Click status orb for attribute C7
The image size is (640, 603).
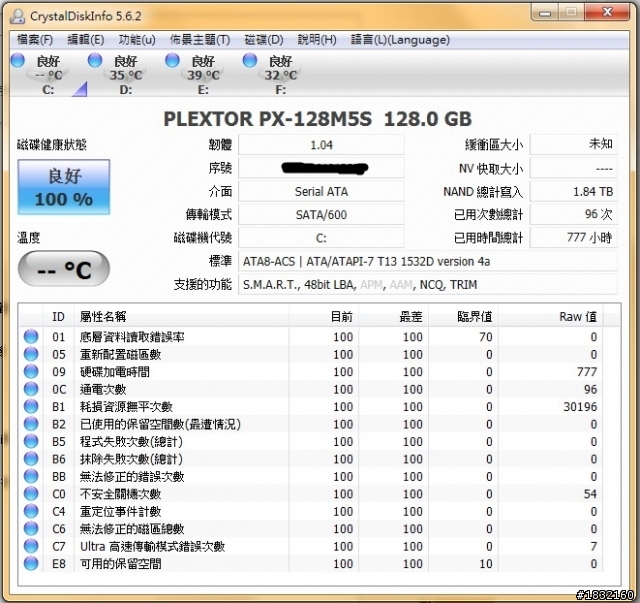coord(31,546)
